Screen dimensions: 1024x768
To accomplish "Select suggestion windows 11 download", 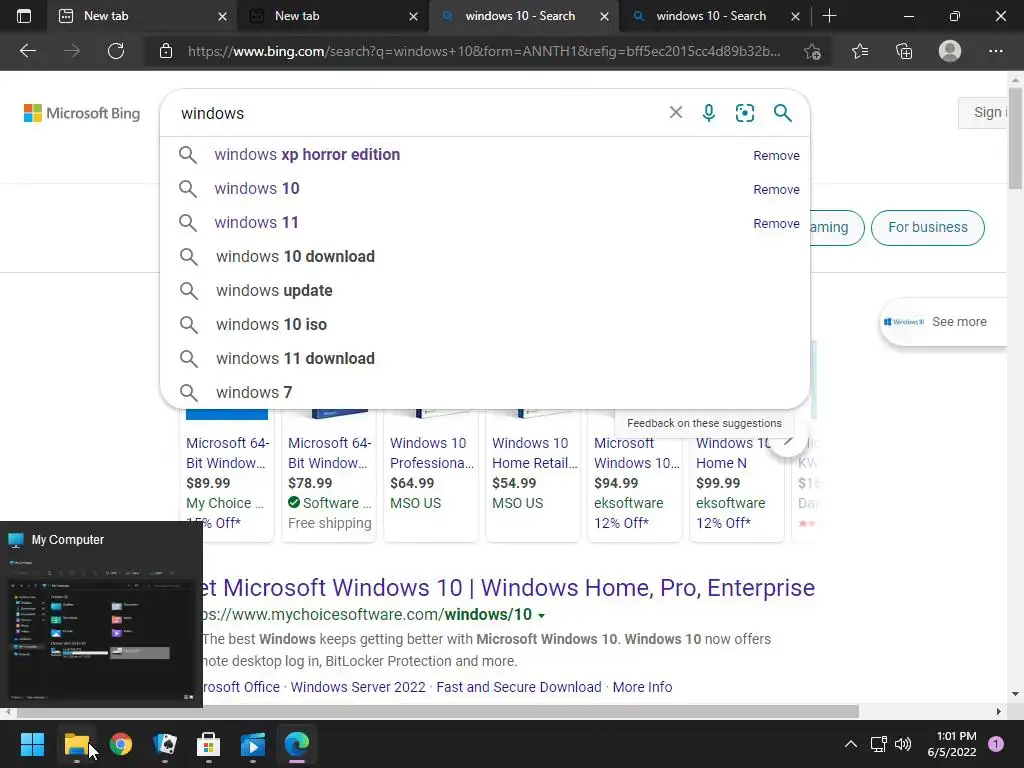I will pyautogui.click(x=485, y=359).
